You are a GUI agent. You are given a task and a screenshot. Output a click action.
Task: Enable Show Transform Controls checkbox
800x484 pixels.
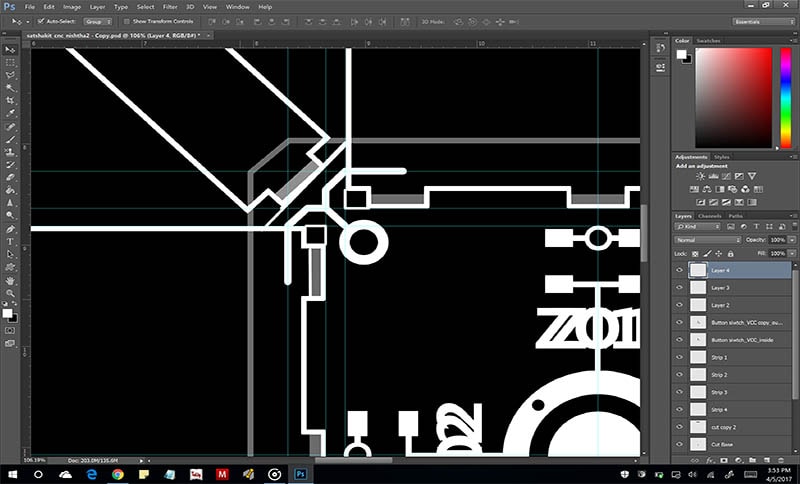coord(127,21)
